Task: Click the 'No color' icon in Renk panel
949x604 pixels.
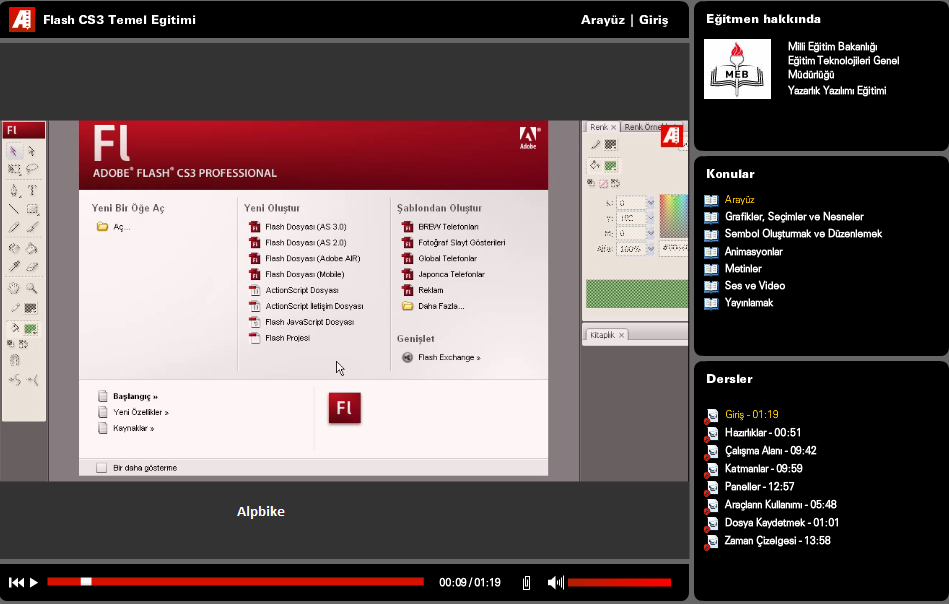Action: click(603, 183)
